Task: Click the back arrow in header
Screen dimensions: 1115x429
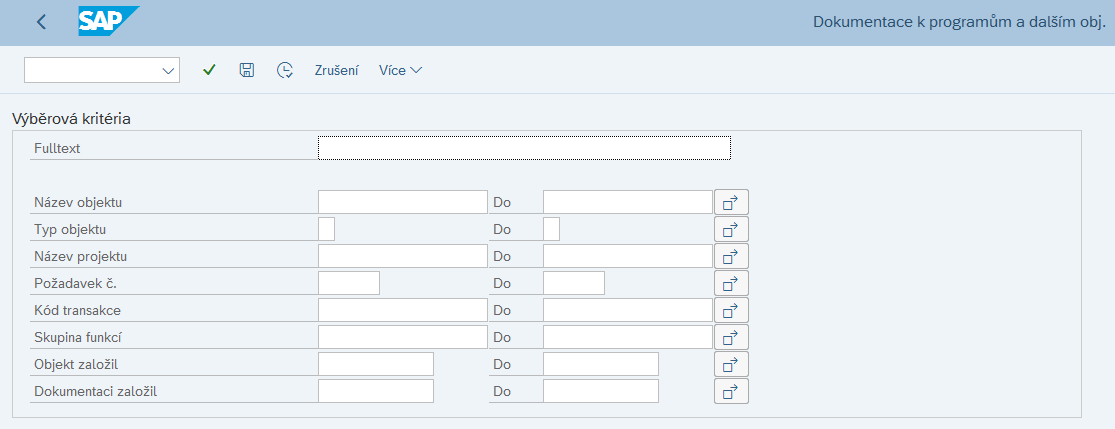Action: pyautogui.click(x=41, y=22)
